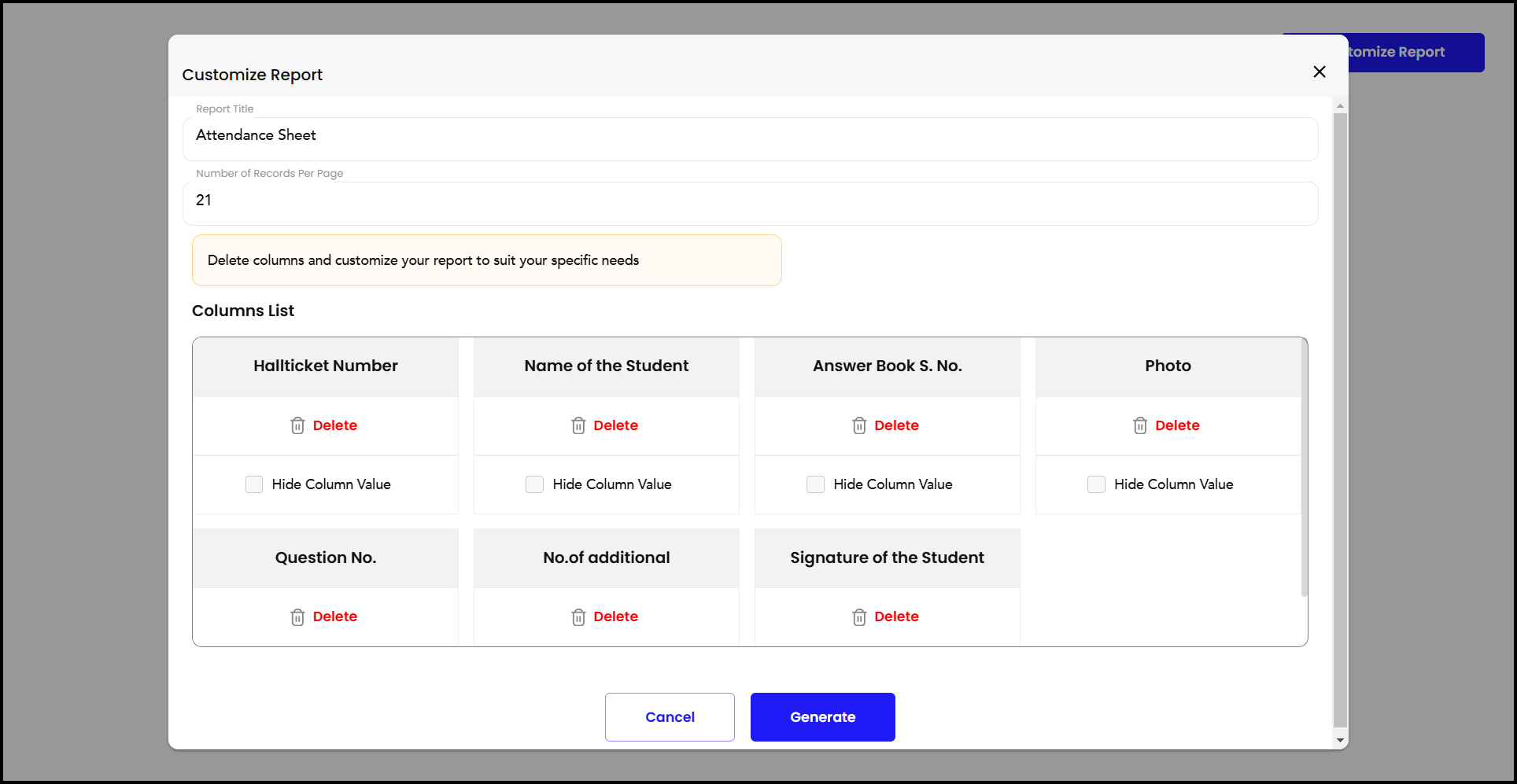Click trash icon under Signature of the Student
1517x784 pixels.
[x=859, y=617]
